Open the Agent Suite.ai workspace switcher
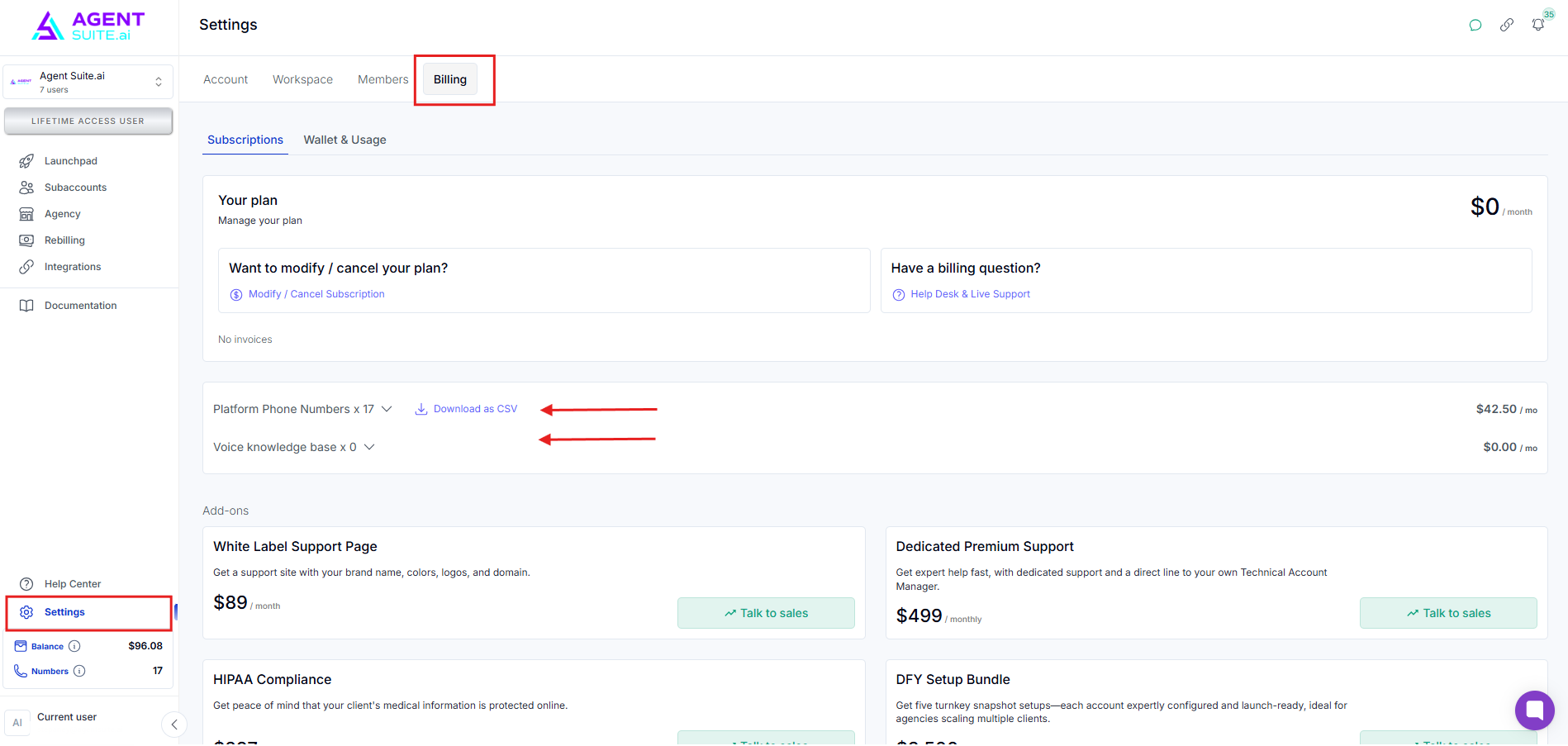 (88, 82)
